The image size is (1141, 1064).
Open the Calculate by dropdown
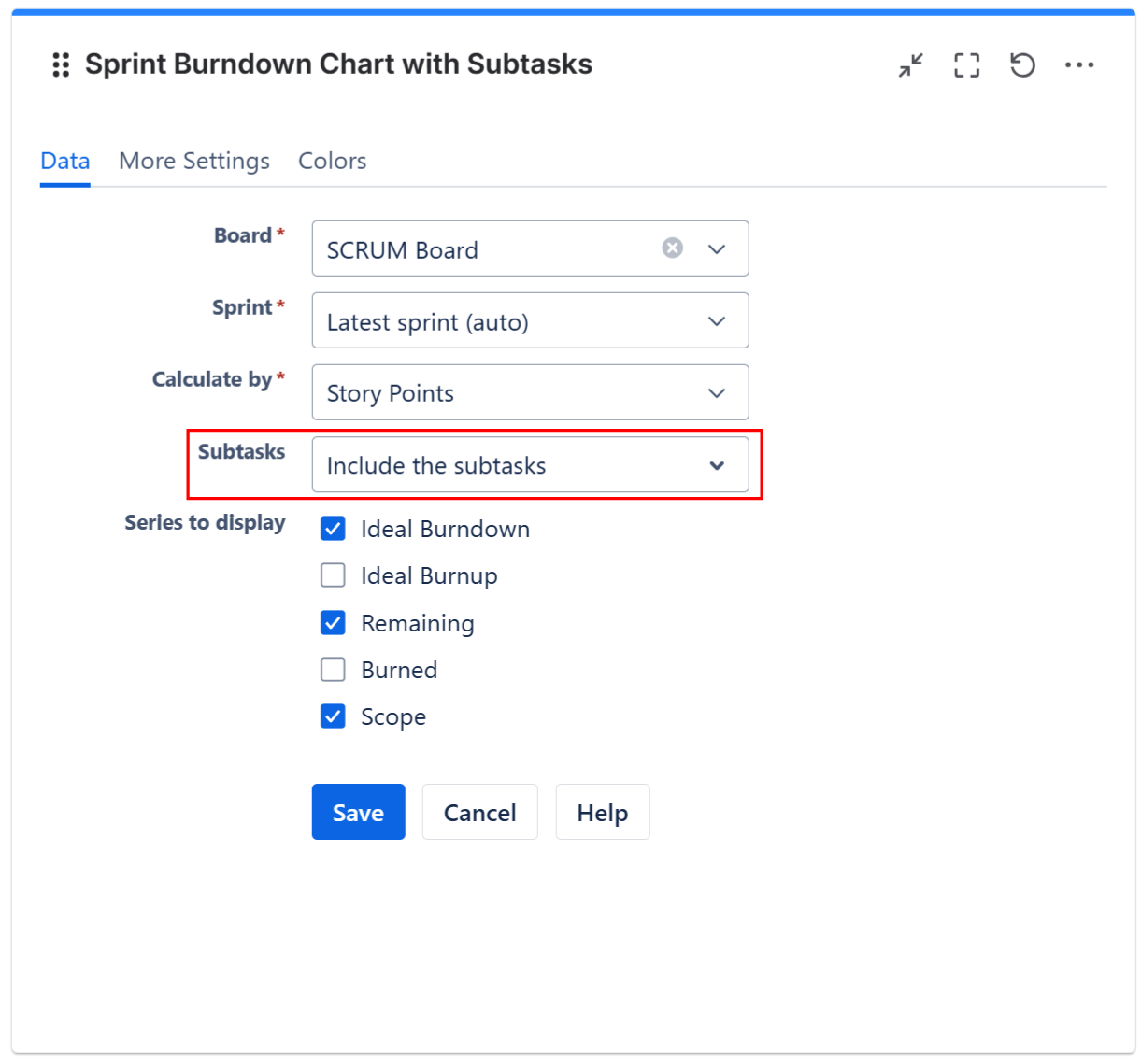716,392
